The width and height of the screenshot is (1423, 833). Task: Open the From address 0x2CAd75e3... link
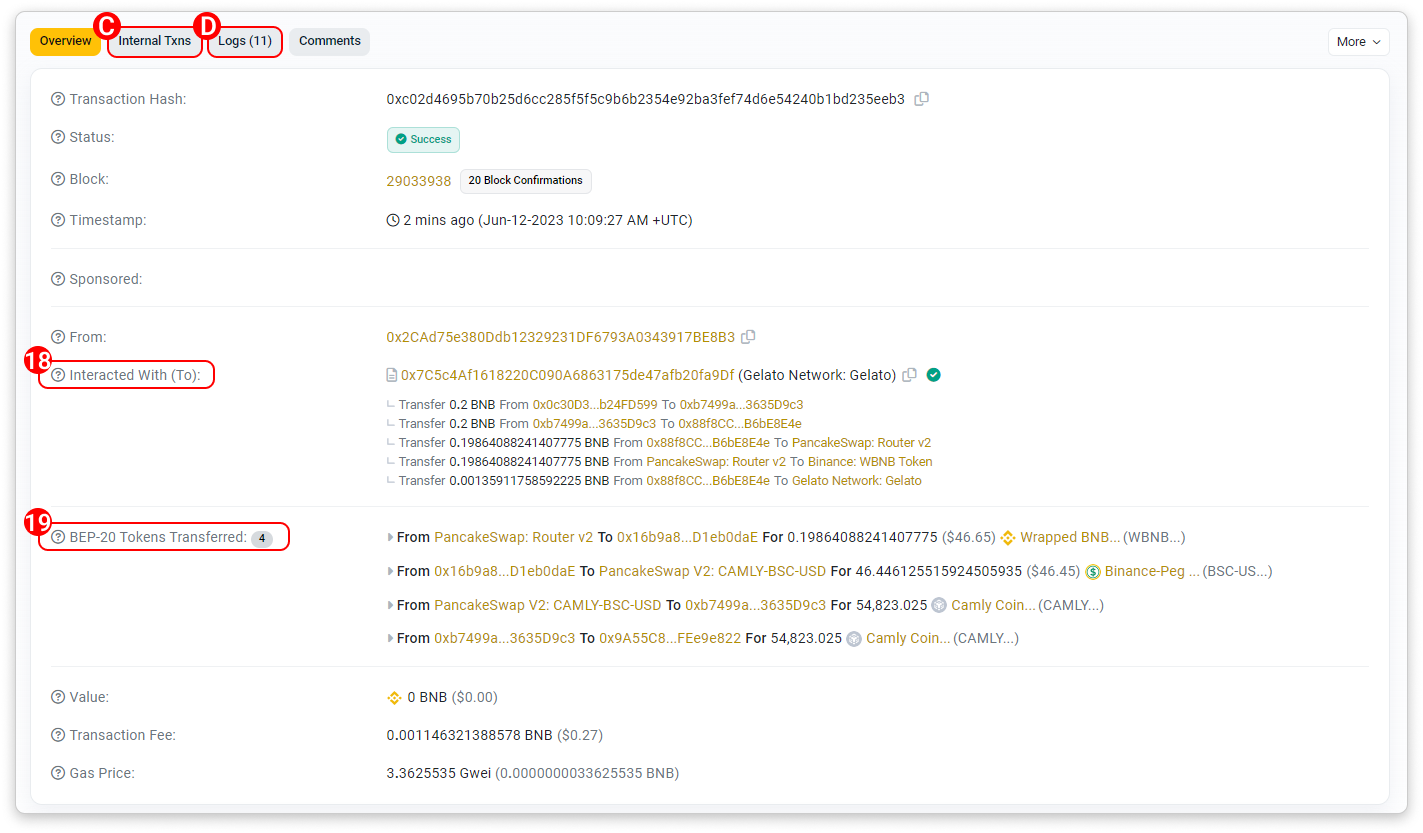coord(560,337)
